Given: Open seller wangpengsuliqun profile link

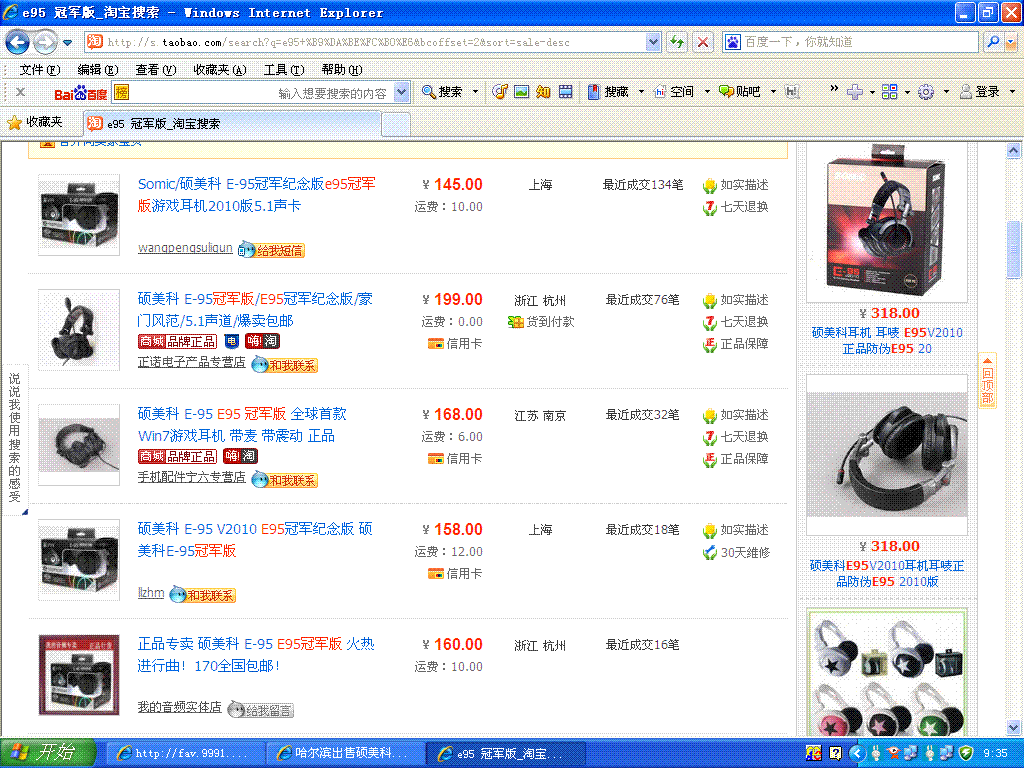Looking at the screenshot, I should point(185,248).
